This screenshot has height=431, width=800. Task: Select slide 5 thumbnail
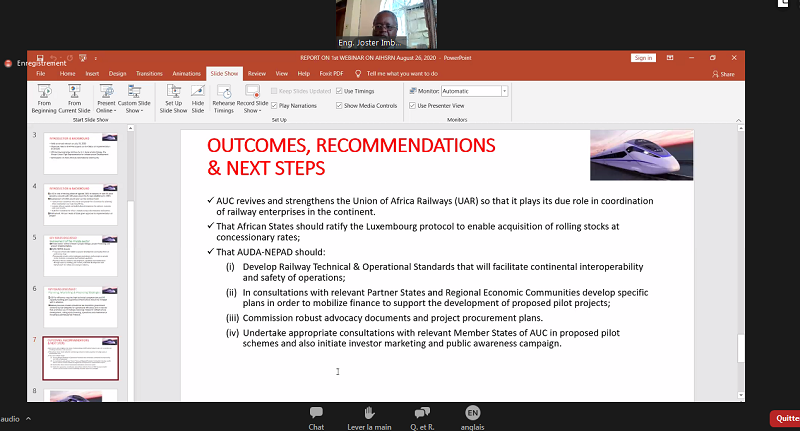81,256
